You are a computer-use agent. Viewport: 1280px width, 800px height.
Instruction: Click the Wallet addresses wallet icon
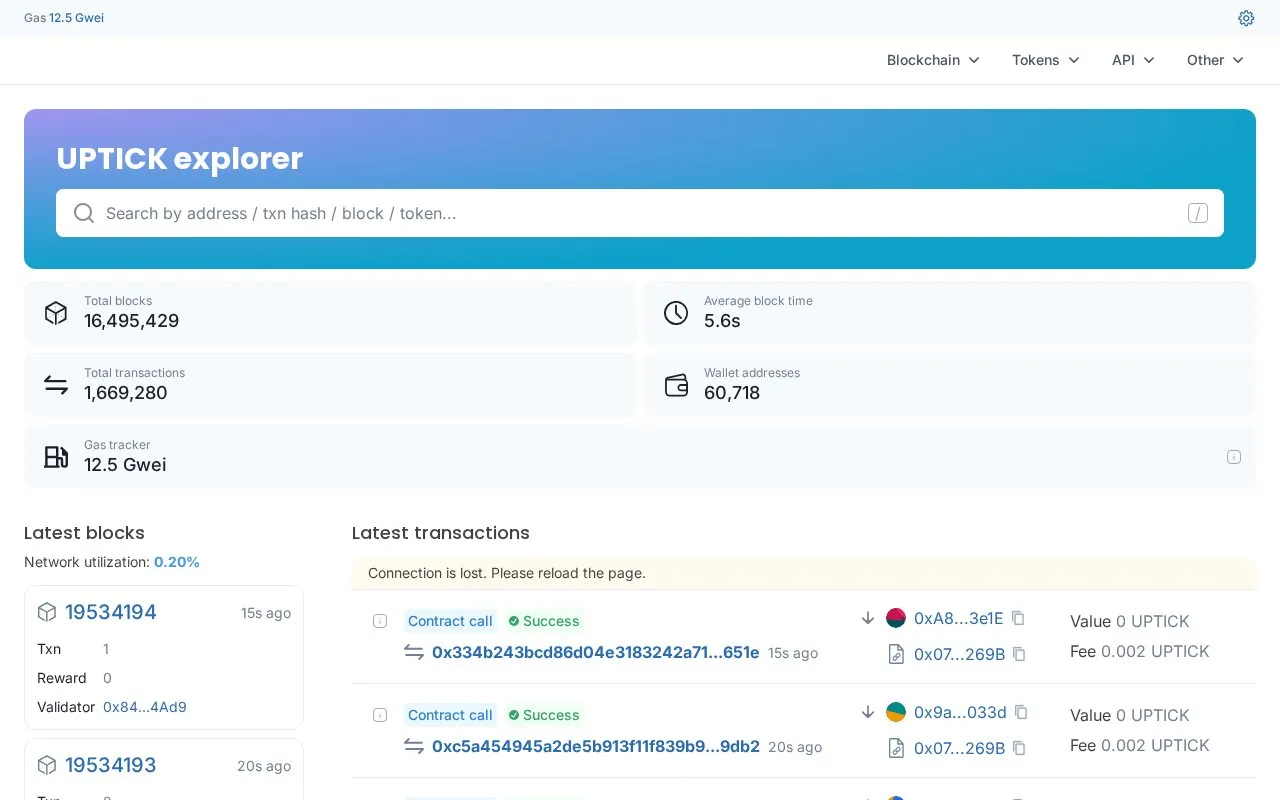pos(676,385)
